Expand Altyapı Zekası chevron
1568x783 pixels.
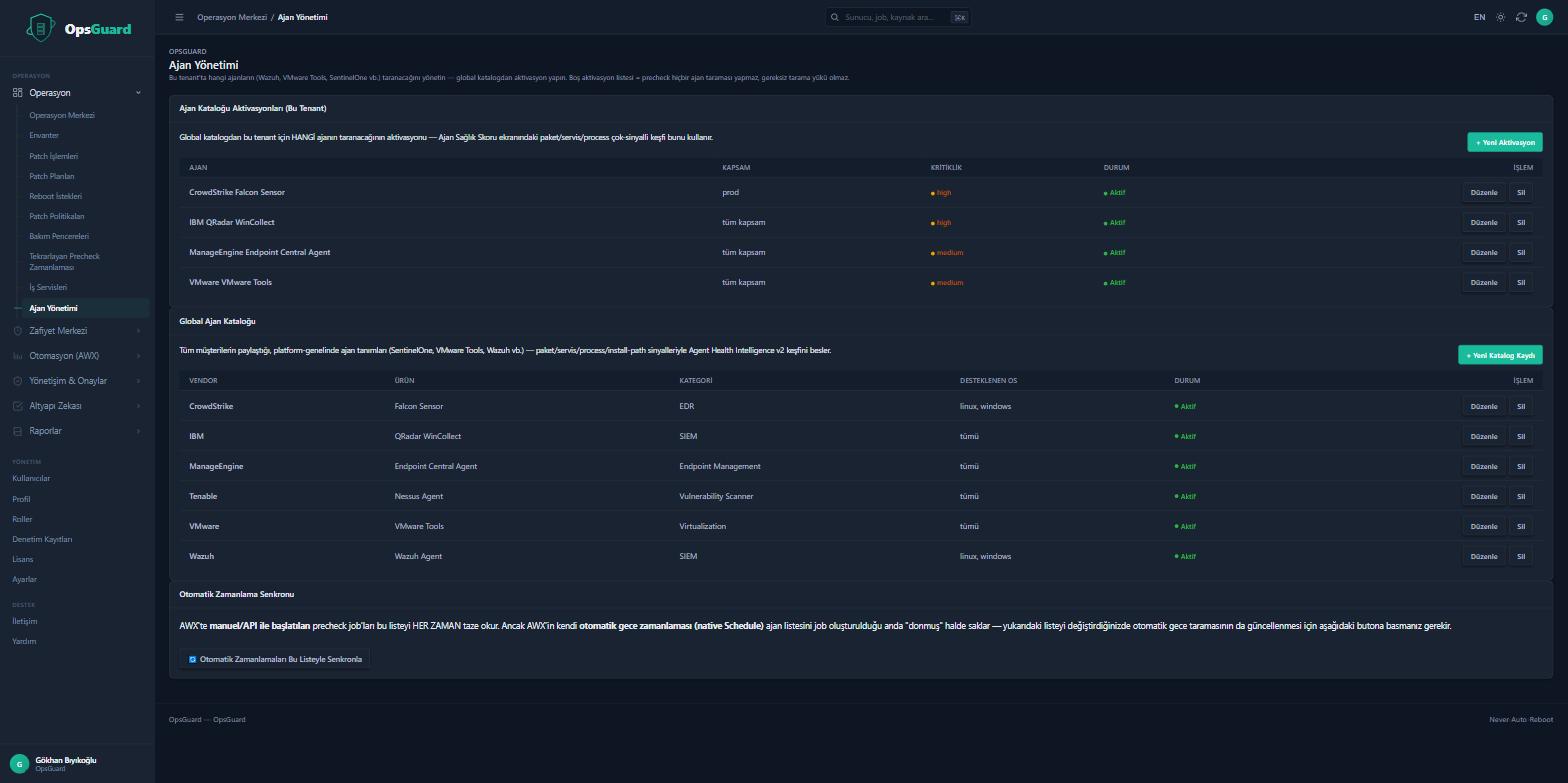(x=138, y=406)
